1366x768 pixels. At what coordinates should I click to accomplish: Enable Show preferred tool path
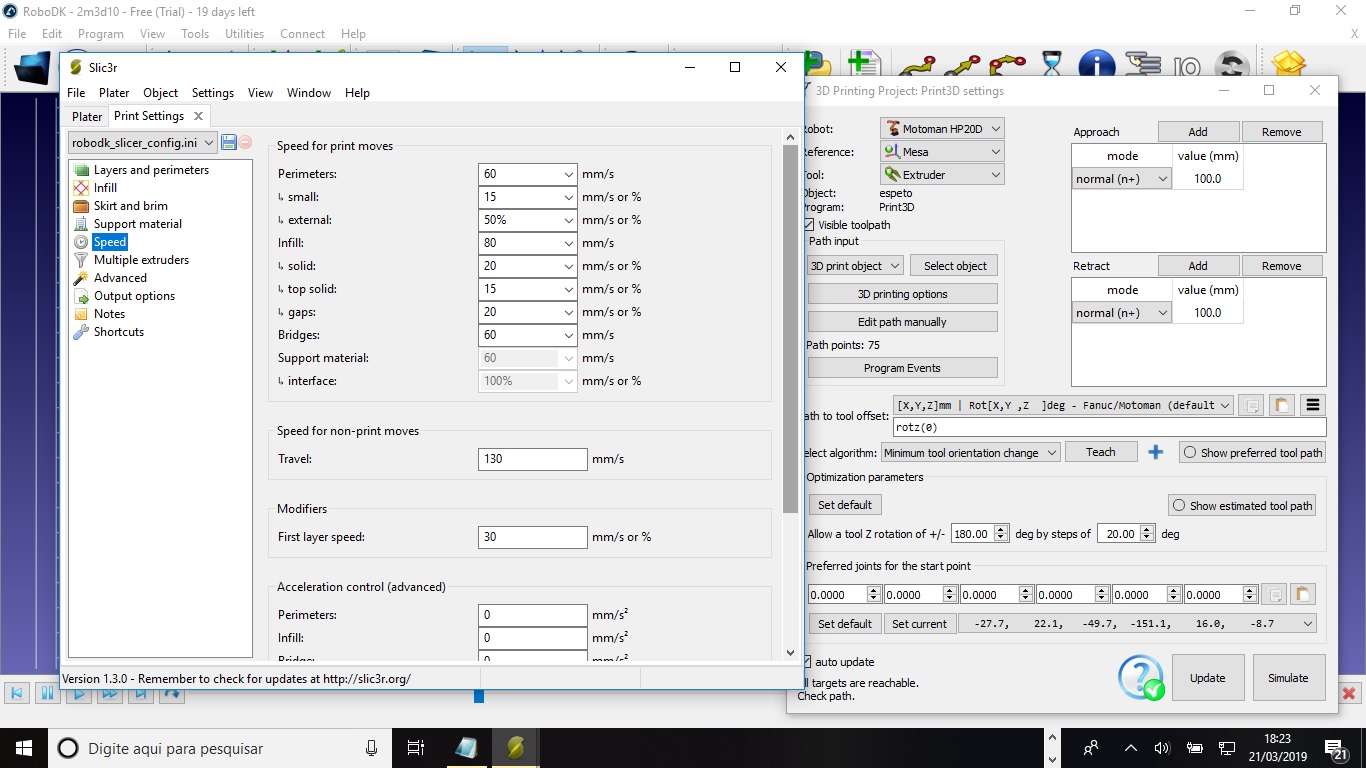point(1190,453)
